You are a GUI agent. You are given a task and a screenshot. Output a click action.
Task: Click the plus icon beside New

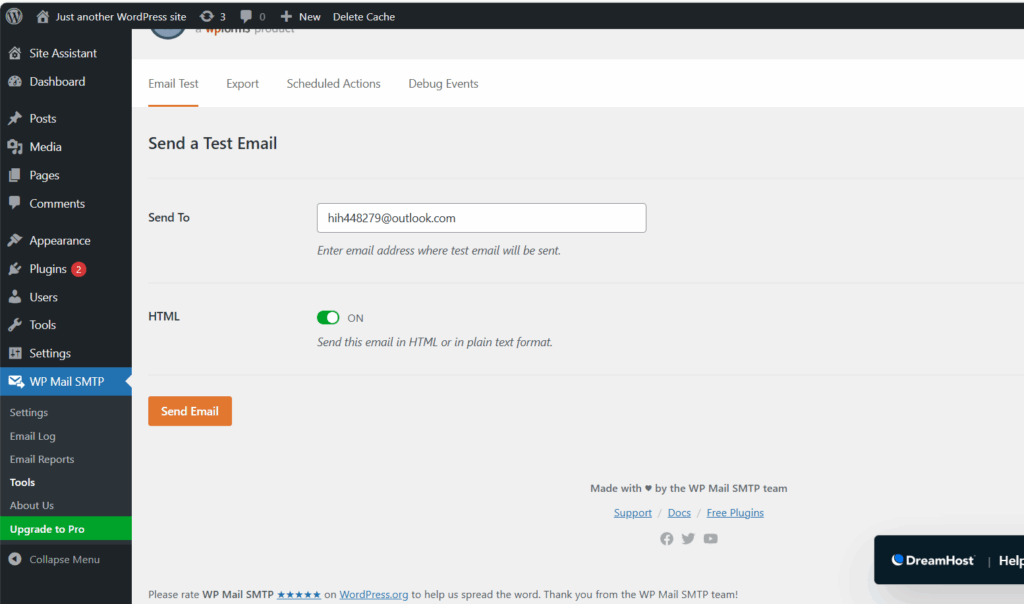286,16
